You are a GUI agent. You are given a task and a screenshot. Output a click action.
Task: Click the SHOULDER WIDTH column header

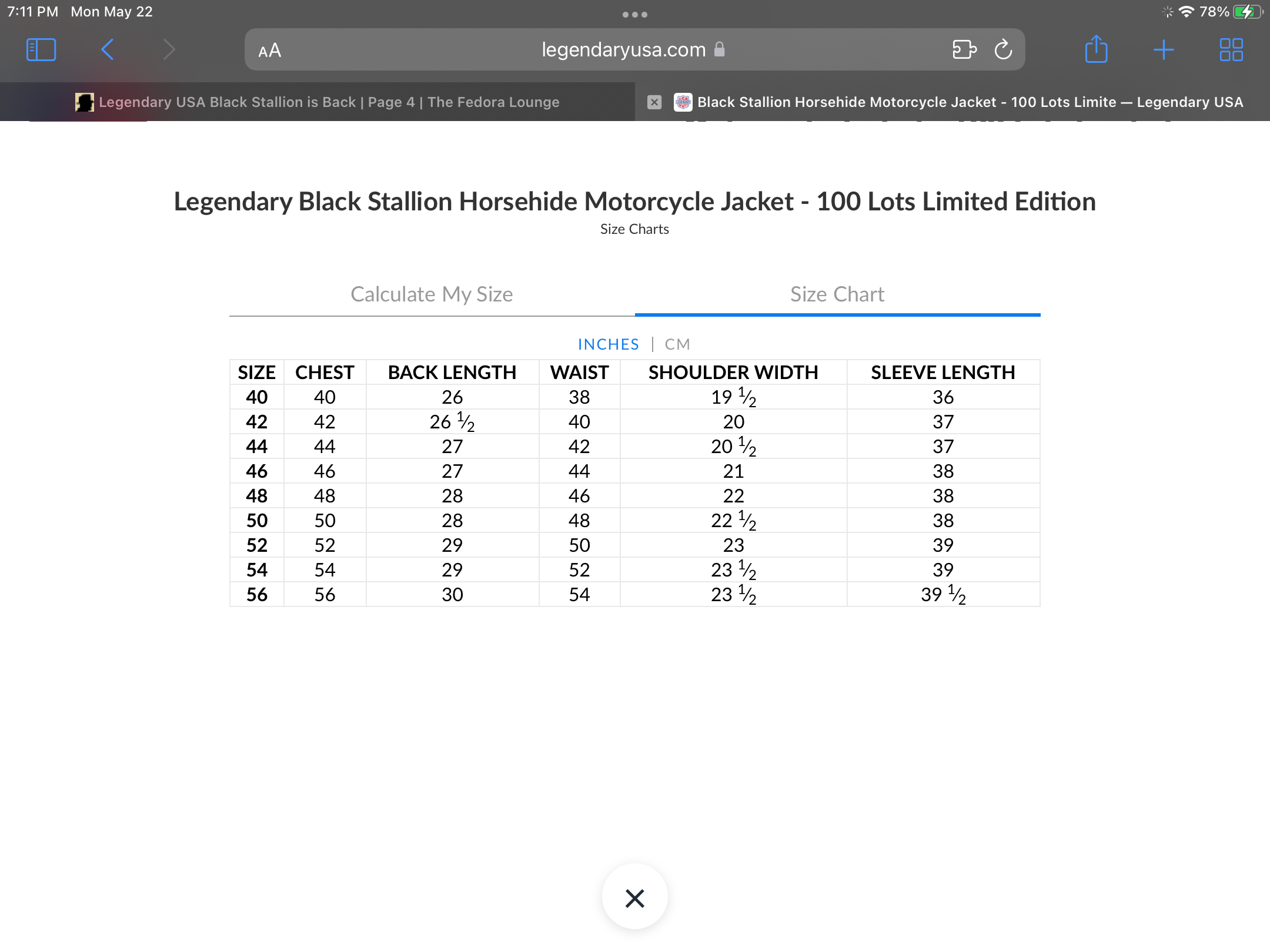tap(733, 373)
